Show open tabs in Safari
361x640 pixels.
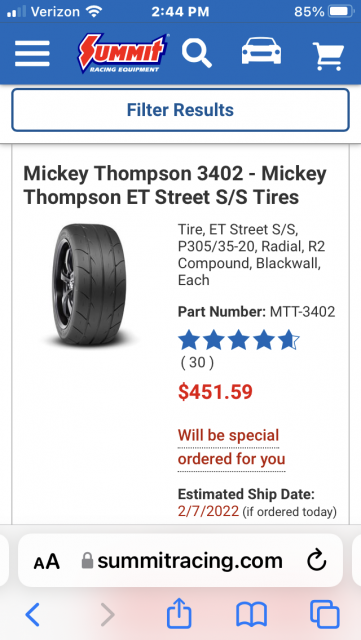point(325,614)
